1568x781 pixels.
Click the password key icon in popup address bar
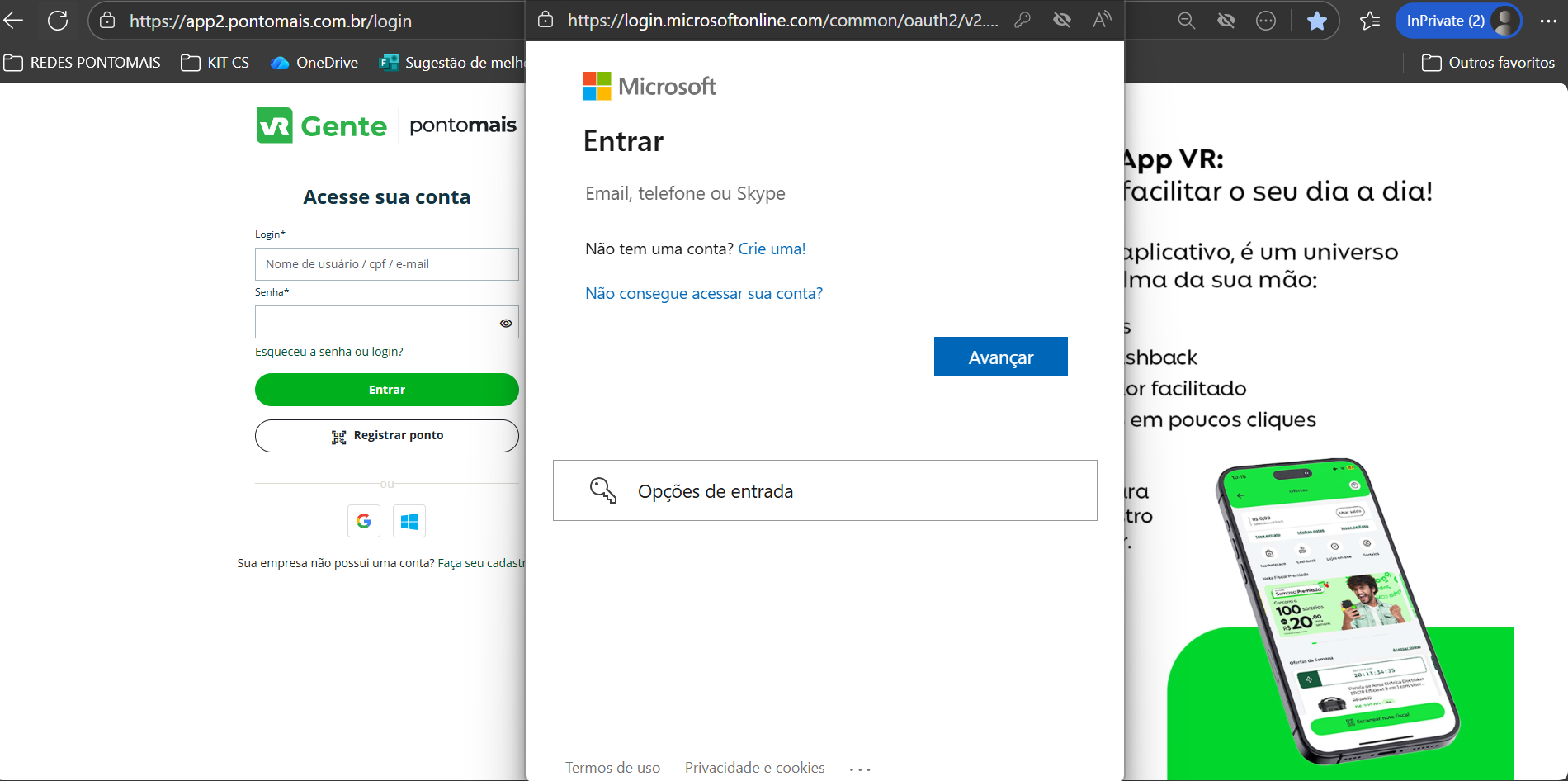1023,20
